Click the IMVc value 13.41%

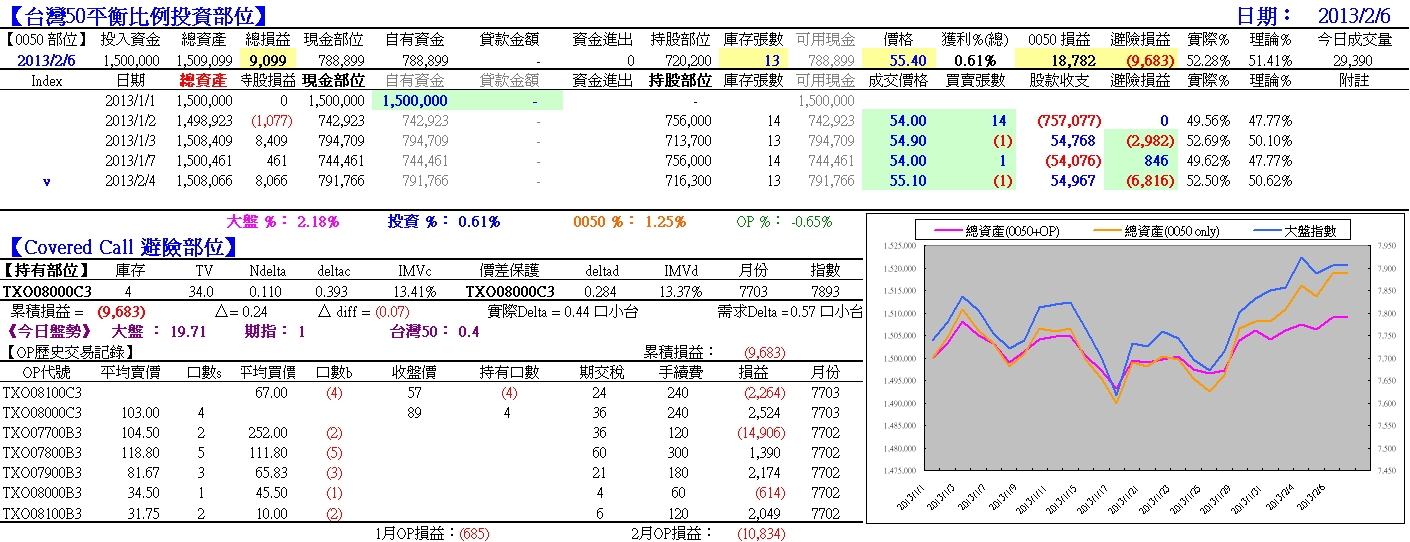416,291
